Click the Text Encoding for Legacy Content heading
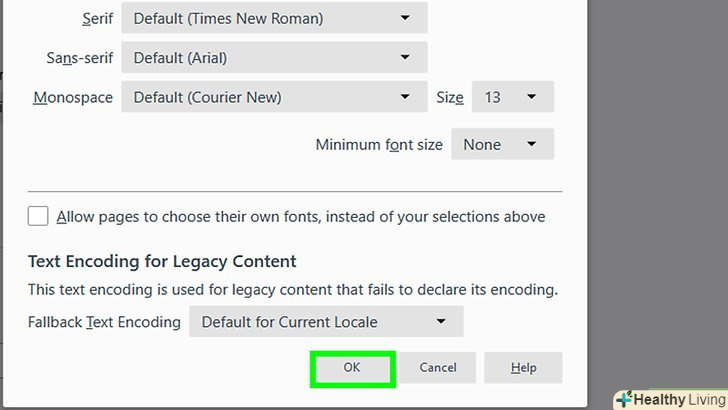Image resolution: width=728 pixels, height=410 pixels. (x=162, y=261)
